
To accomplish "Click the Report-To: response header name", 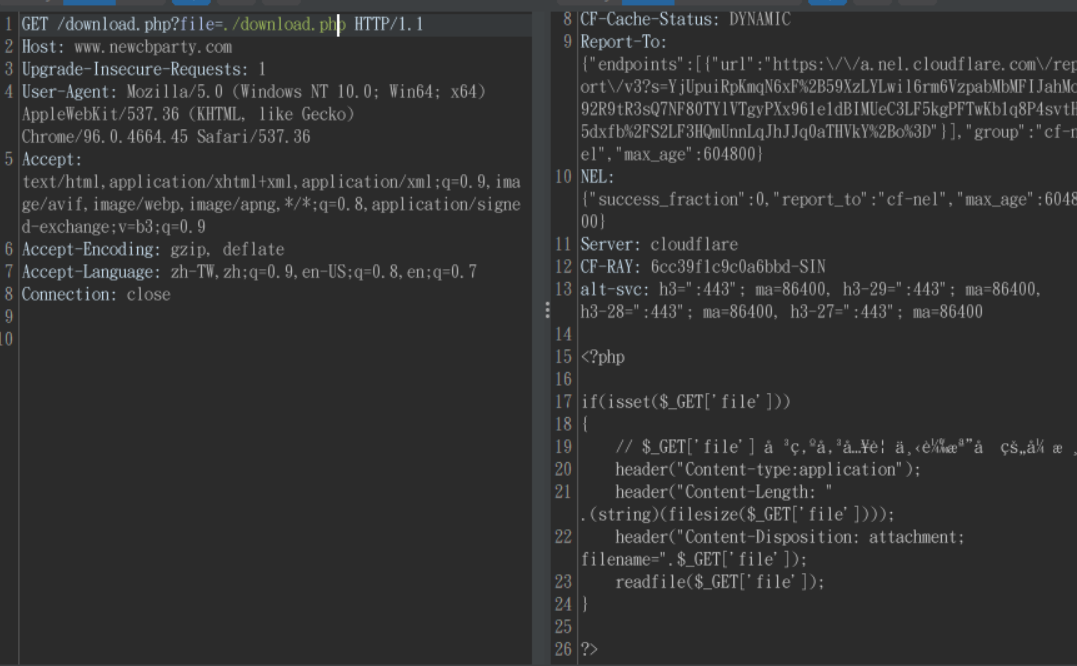I will [623, 43].
